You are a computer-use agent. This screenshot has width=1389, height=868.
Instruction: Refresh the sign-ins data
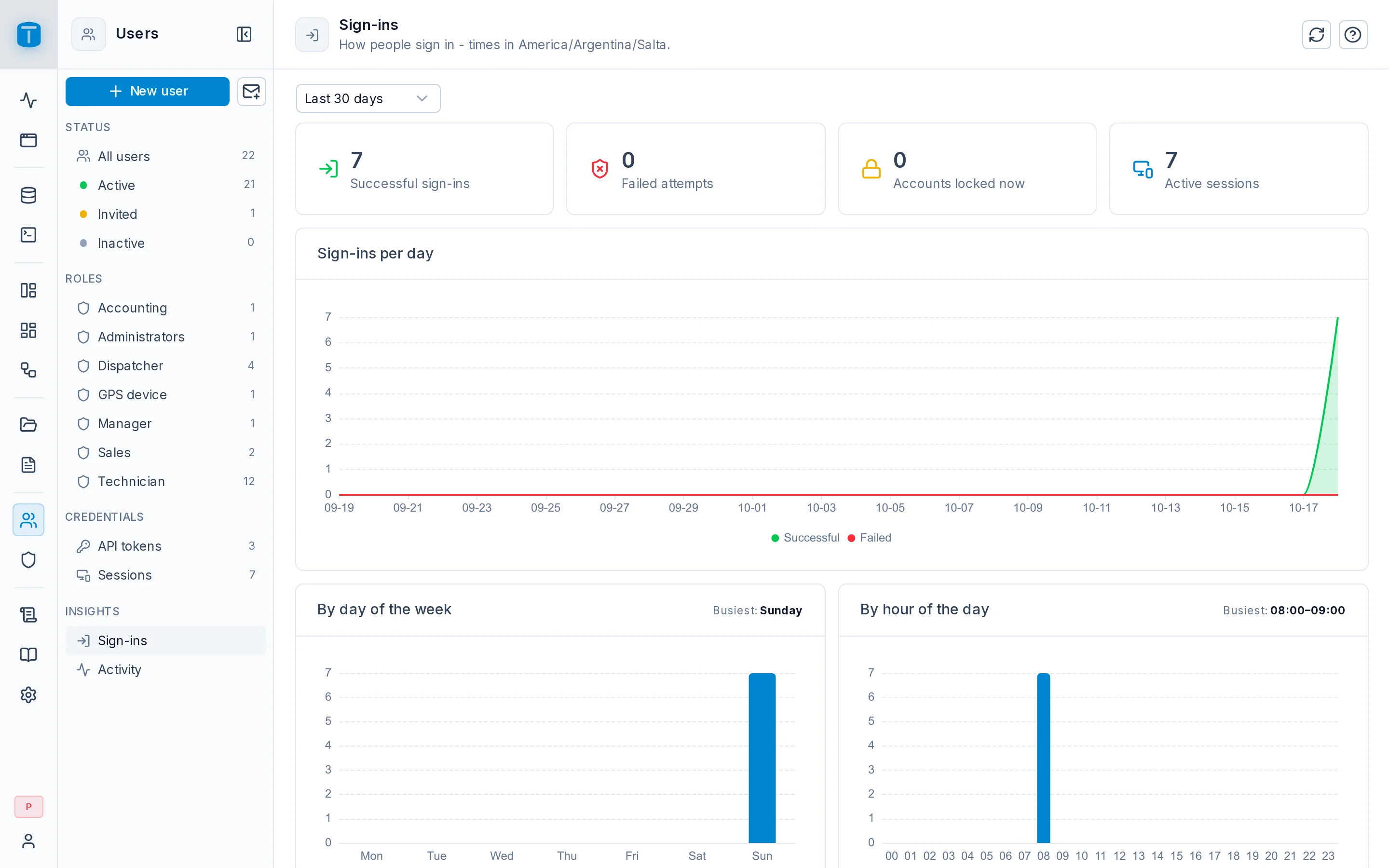(1316, 34)
